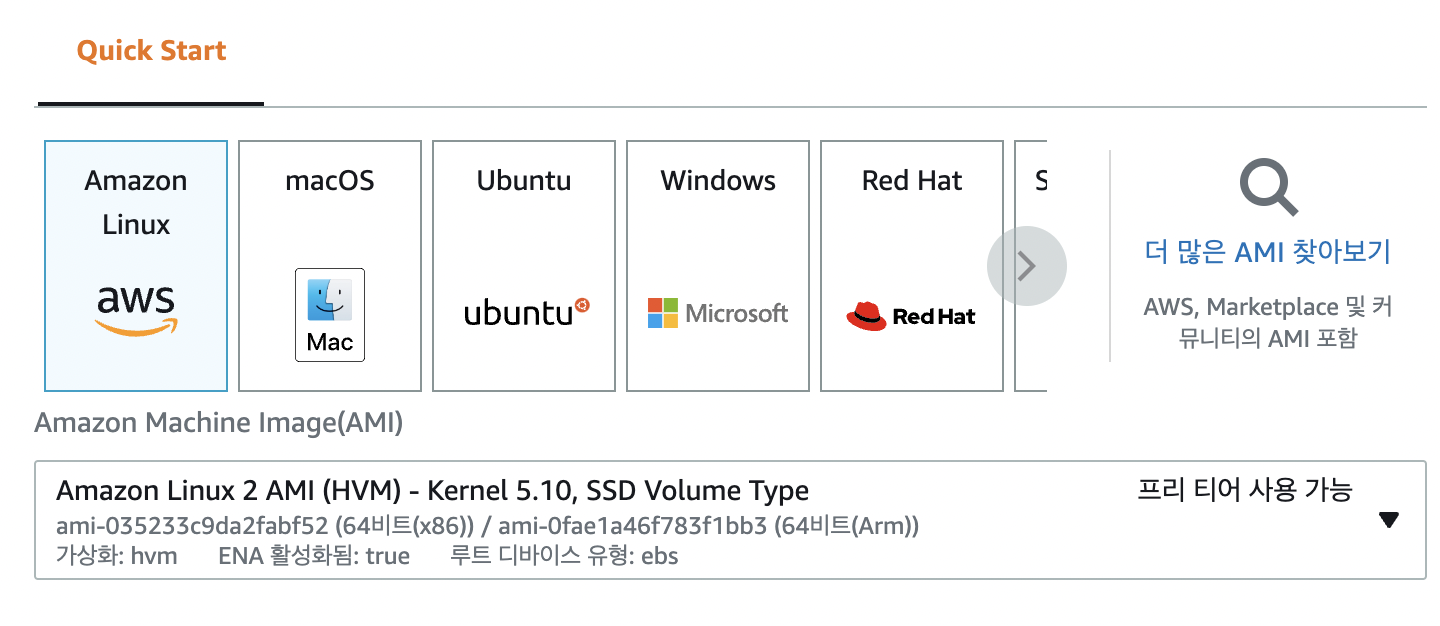Viewport: 1440px width, 626px height.
Task: Open the 더 많은 AMI 찾아보기 link
Action: 1268,251
